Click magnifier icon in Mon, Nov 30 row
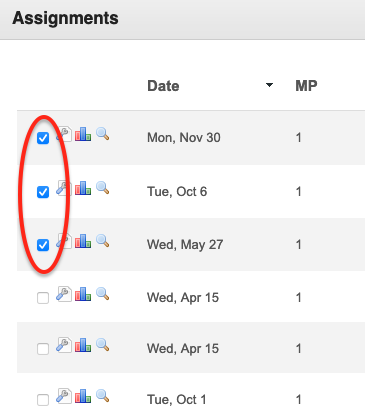 coord(103,134)
